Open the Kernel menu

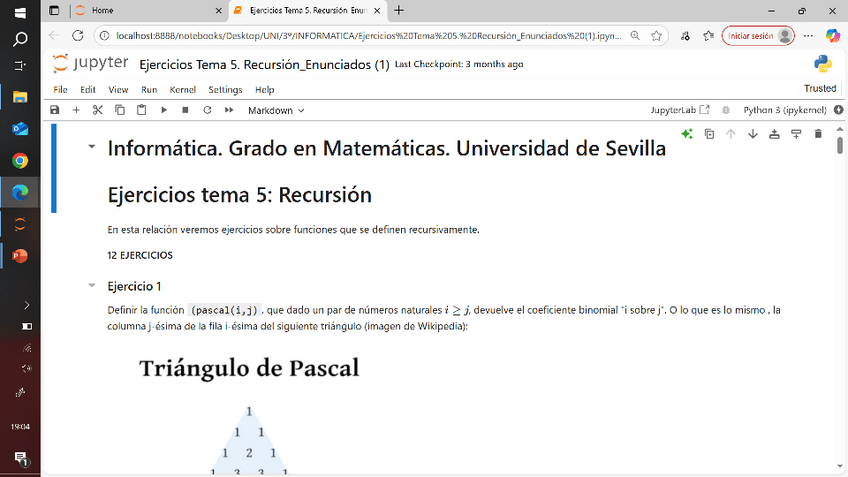pyautogui.click(x=182, y=90)
